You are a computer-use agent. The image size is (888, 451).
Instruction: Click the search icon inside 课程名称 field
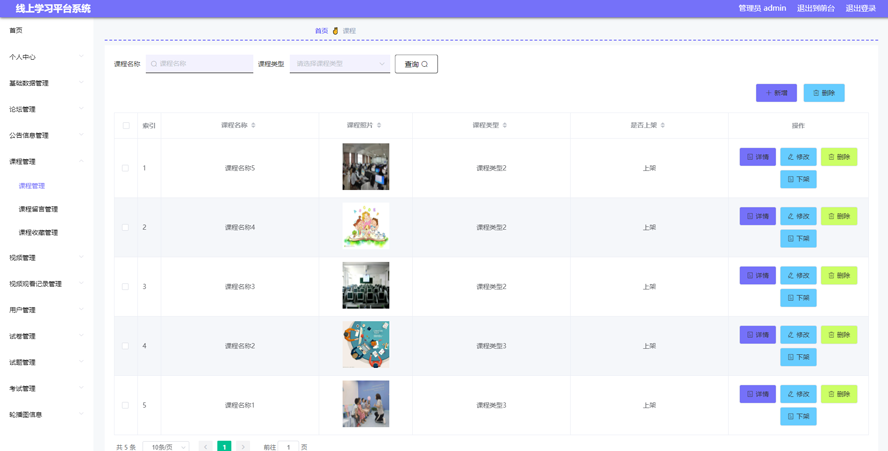point(154,64)
